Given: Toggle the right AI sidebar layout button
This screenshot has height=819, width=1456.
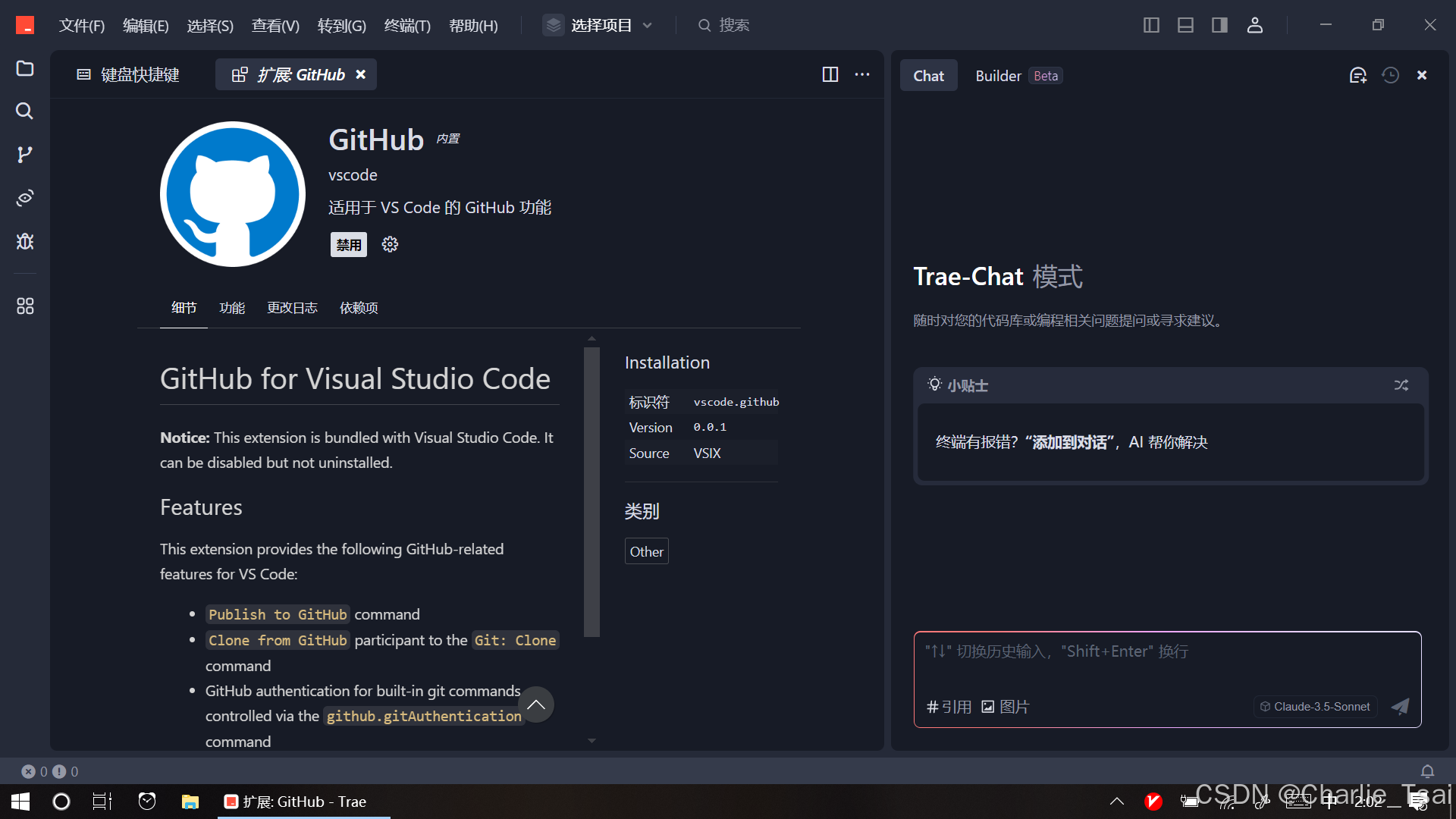Looking at the screenshot, I should (1219, 25).
